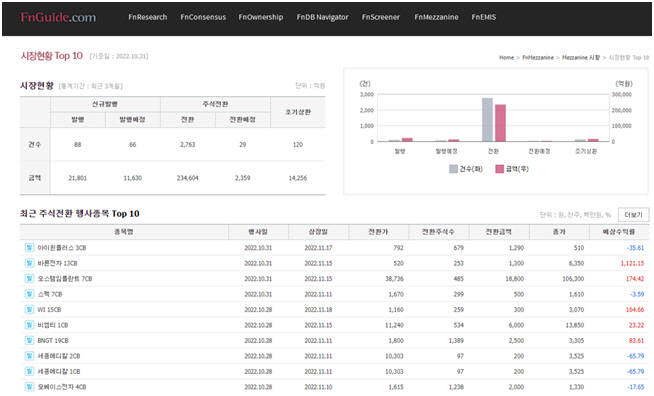Click the icon beside 스맥 7CB
654x396 pixels.
pos(29,294)
